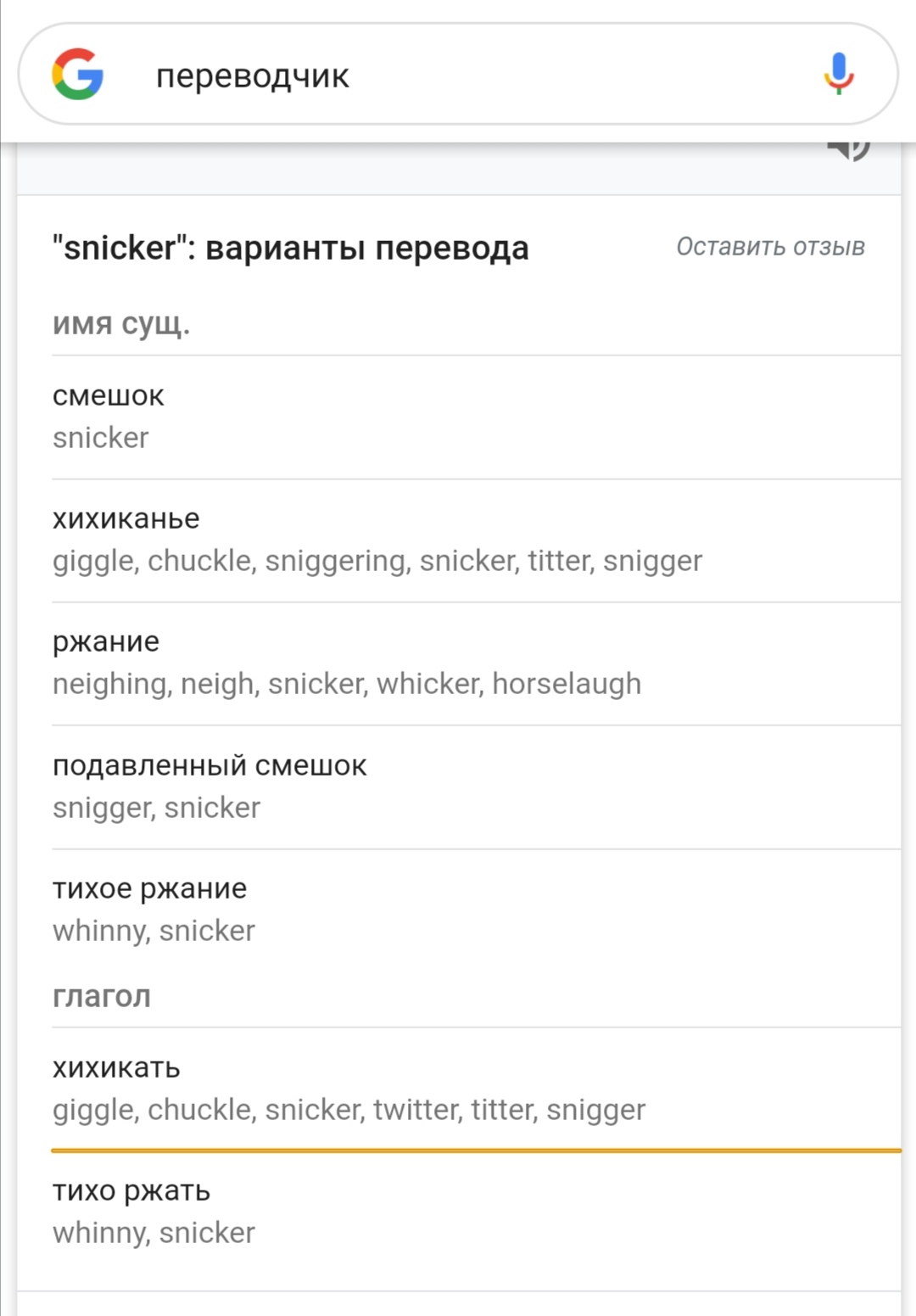Tap the Google logo icon
The image size is (916, 1316).
[77, 75]
